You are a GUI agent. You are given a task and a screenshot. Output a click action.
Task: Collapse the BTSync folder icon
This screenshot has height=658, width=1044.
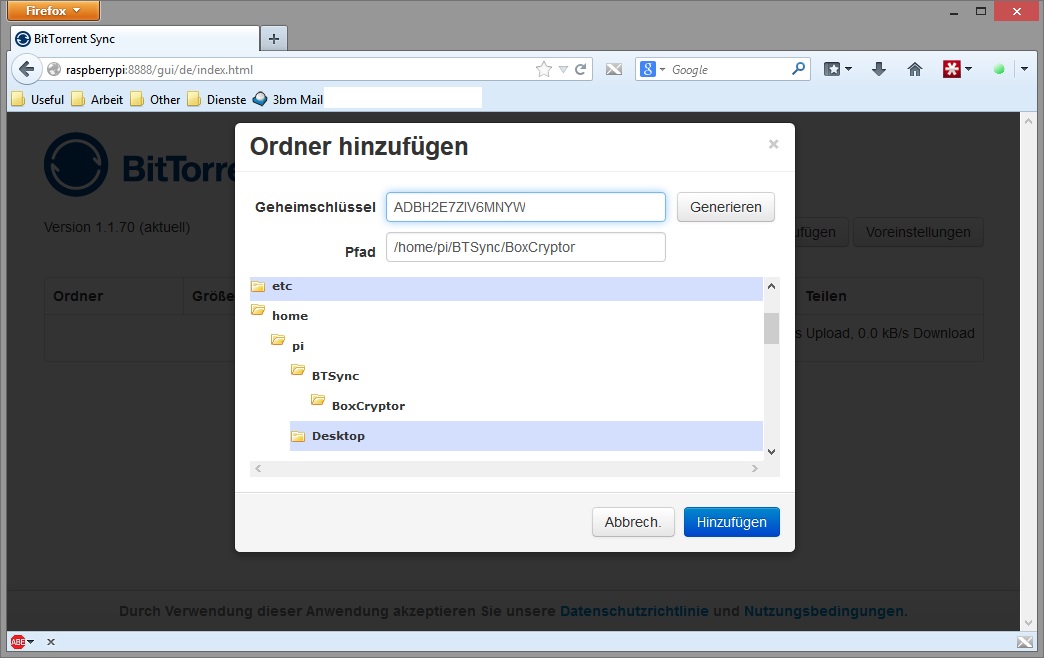click(x=298, y=370)
